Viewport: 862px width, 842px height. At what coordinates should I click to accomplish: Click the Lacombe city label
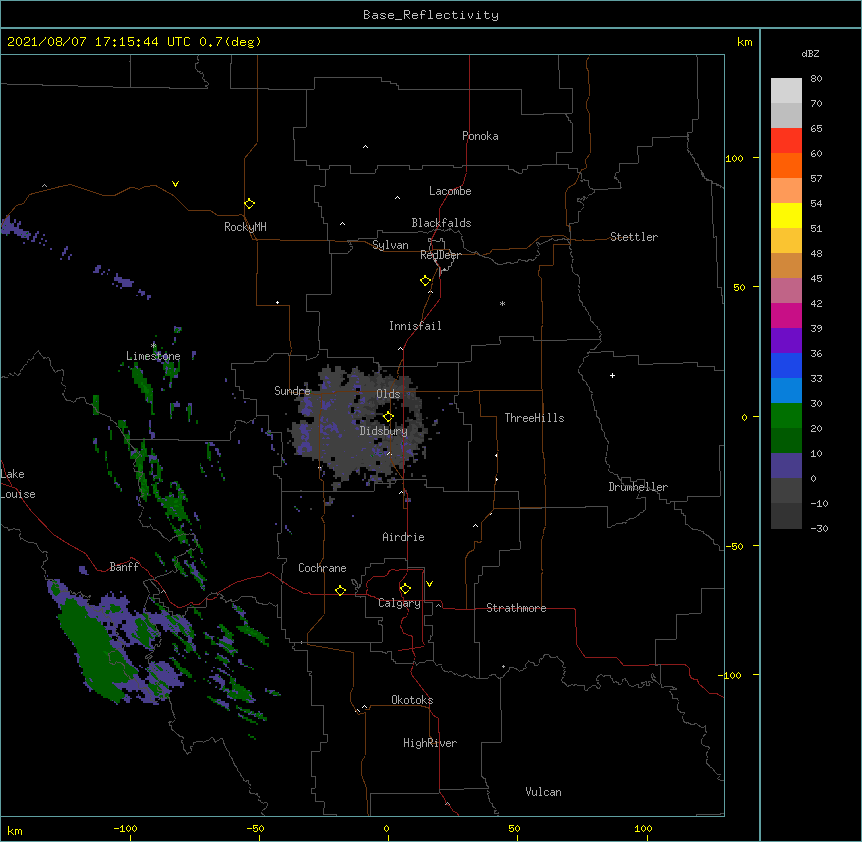450,191
